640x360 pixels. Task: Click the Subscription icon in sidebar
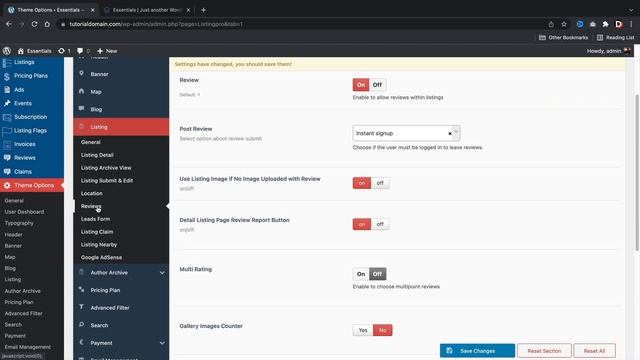(x=7, y=117)
